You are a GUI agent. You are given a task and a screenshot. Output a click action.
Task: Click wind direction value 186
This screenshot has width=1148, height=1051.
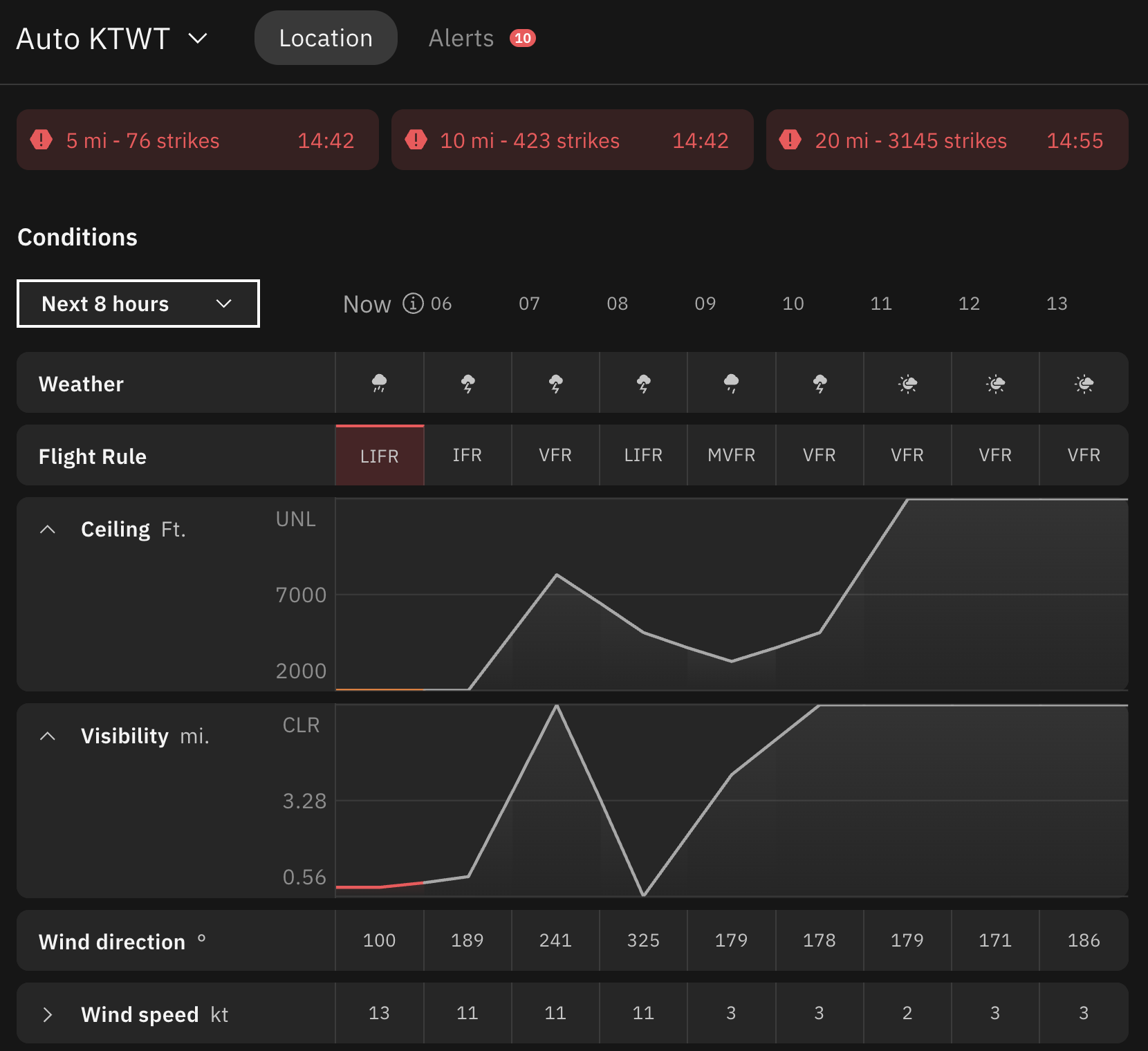[1084, 940]
